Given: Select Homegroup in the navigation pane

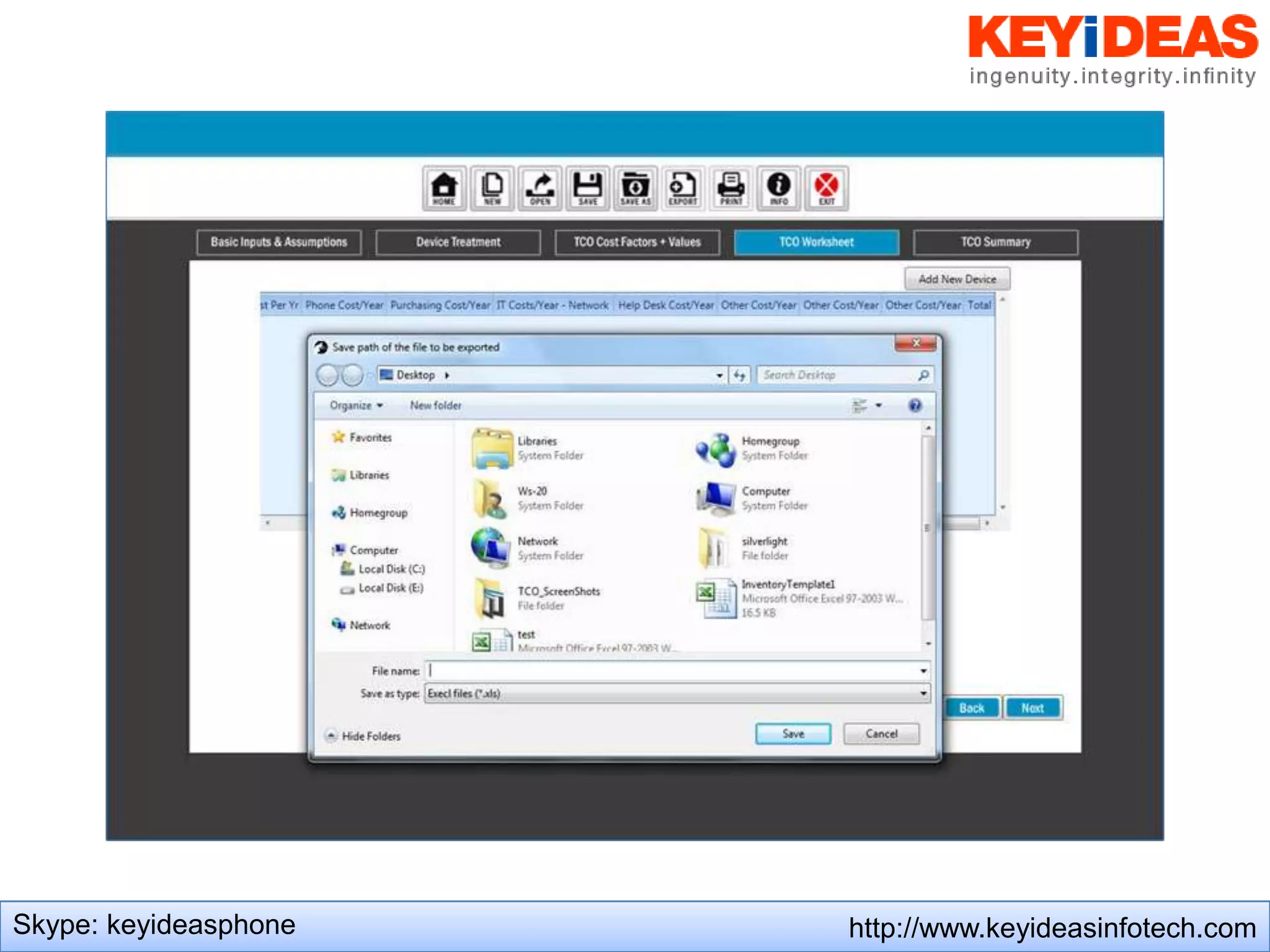Looking at the screenshot, I should pyautogui.click(x=370, y=513).
